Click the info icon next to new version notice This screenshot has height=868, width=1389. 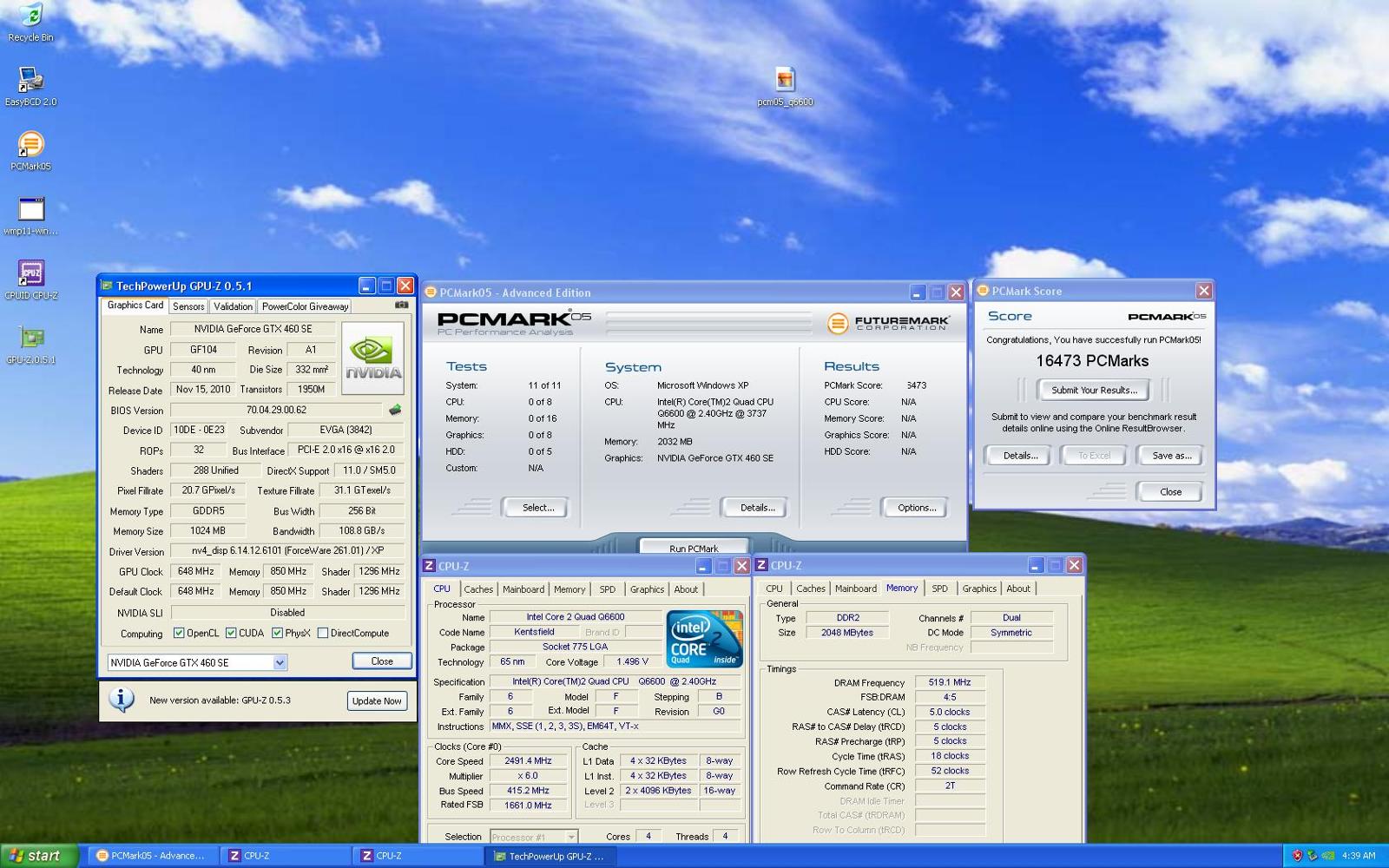pos(122,699)
